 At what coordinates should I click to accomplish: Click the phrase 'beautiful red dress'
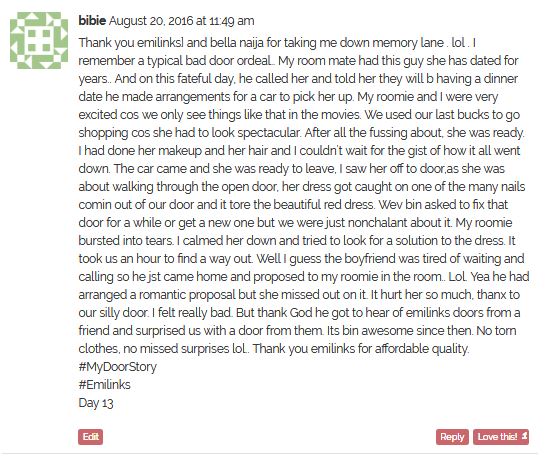[x=323, y=204]
